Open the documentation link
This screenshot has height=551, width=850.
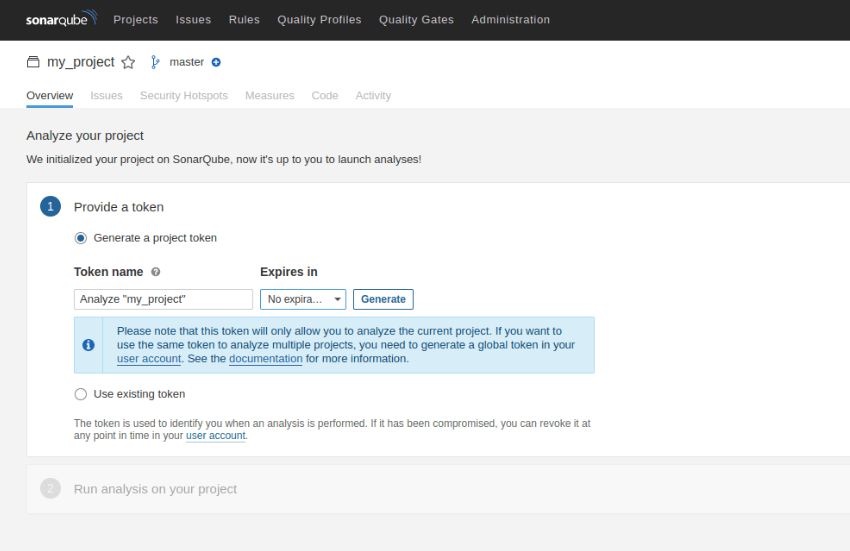266,359
